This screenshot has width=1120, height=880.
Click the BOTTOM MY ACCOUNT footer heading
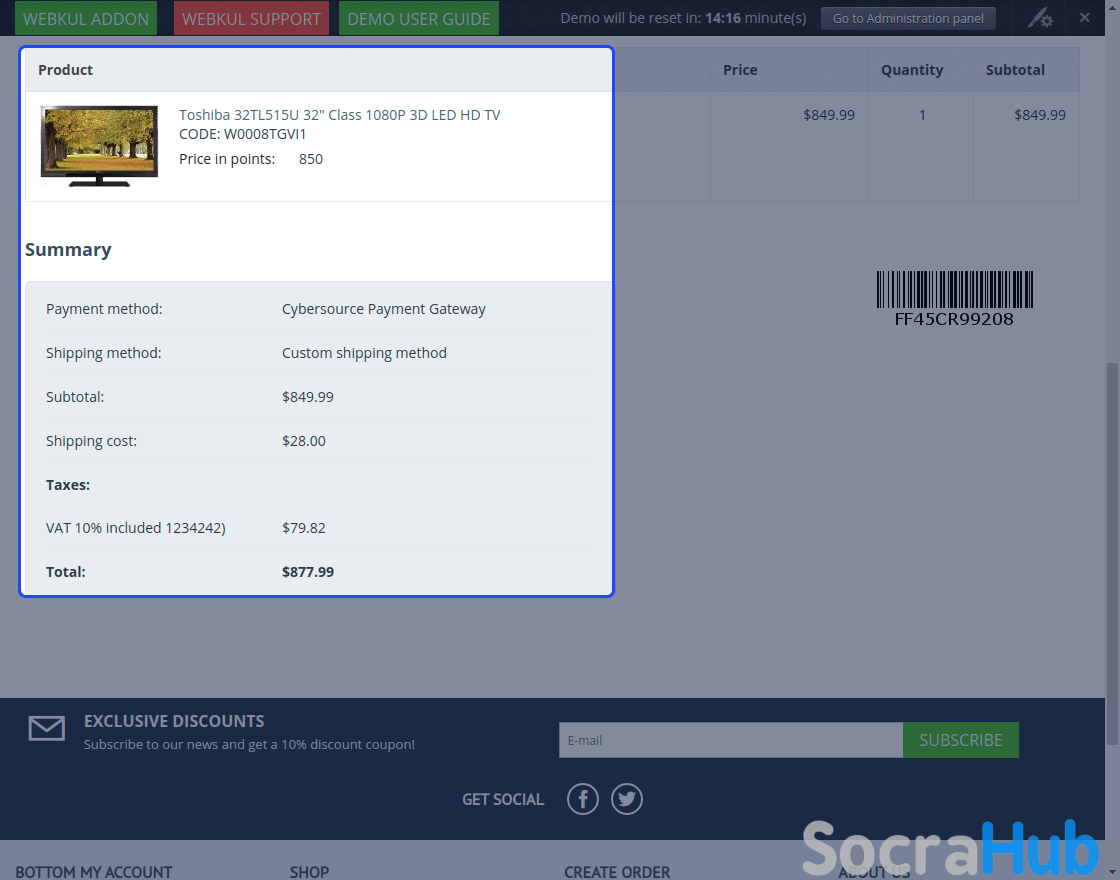point(94,872)
